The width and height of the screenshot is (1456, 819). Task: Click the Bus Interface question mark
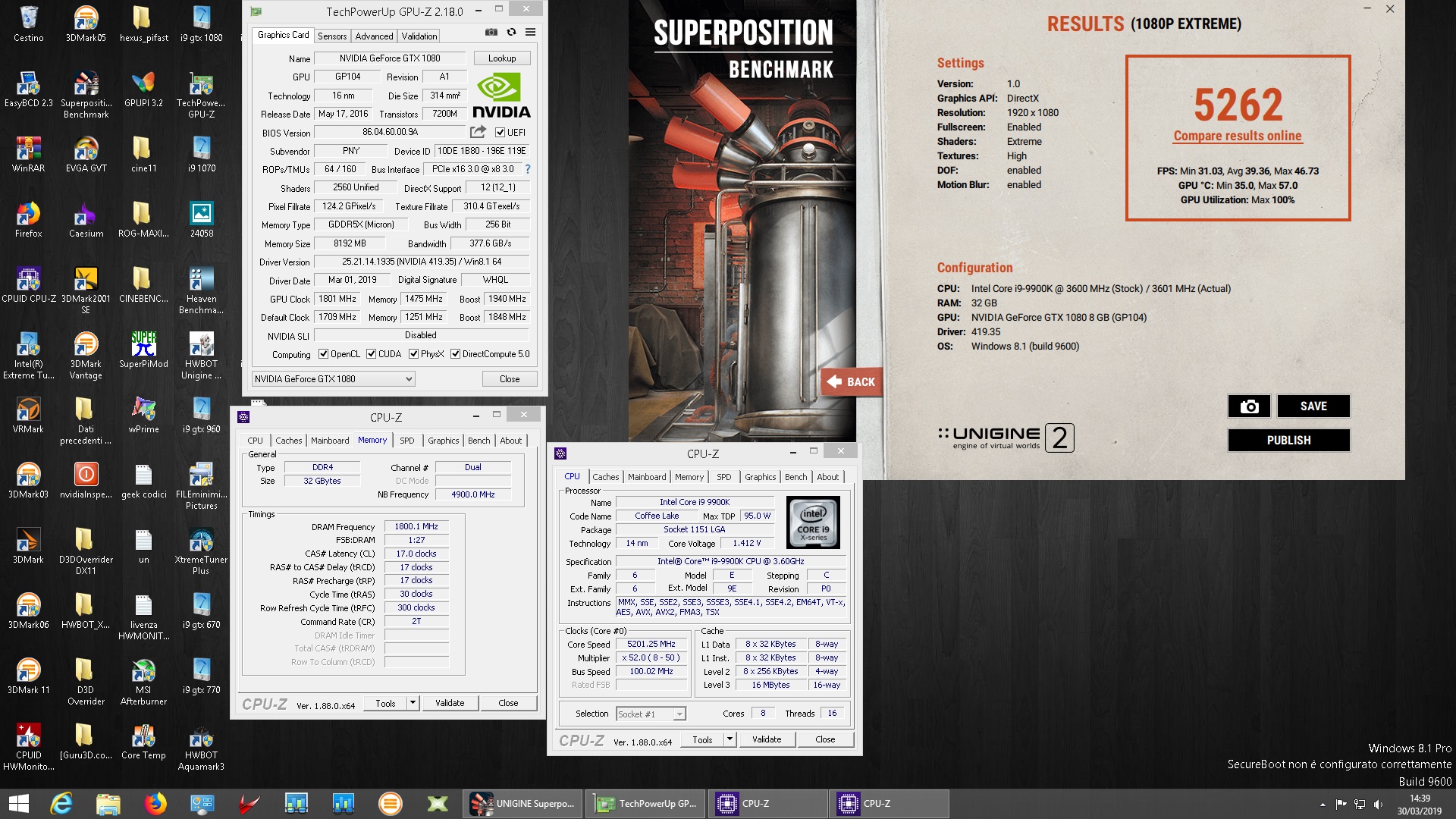[528, 169]
